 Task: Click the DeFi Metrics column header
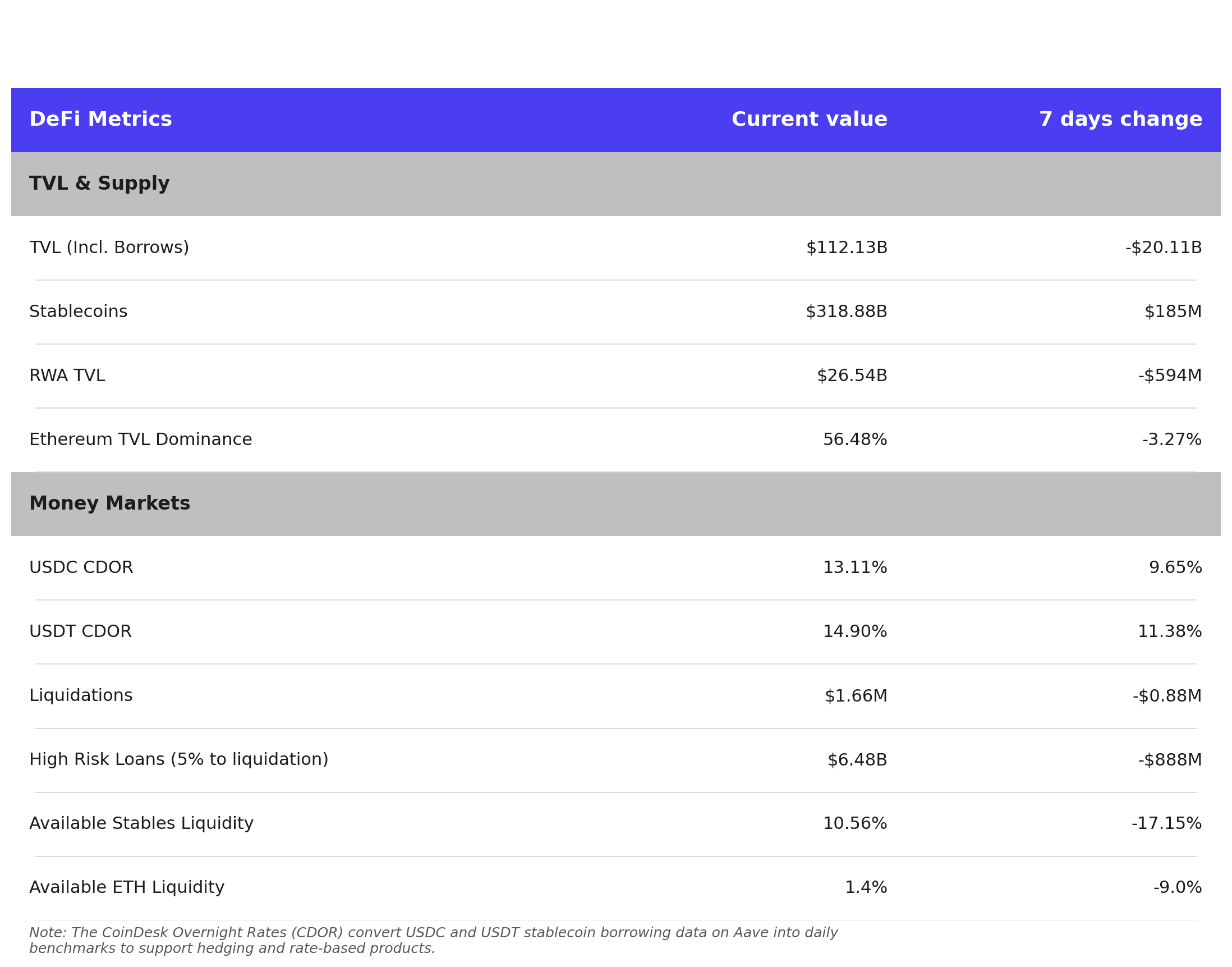point(100,120)
